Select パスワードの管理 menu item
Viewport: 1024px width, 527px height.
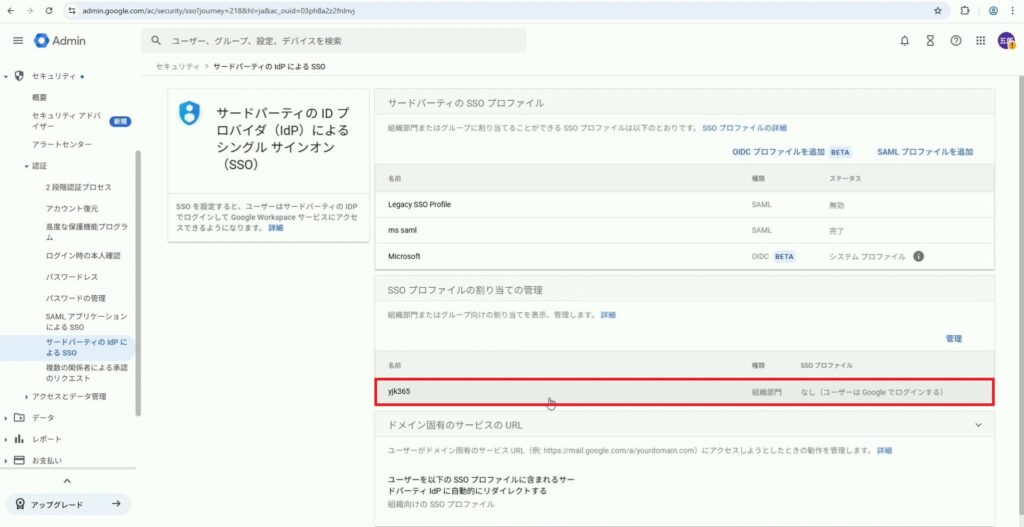tap(75, 298)
